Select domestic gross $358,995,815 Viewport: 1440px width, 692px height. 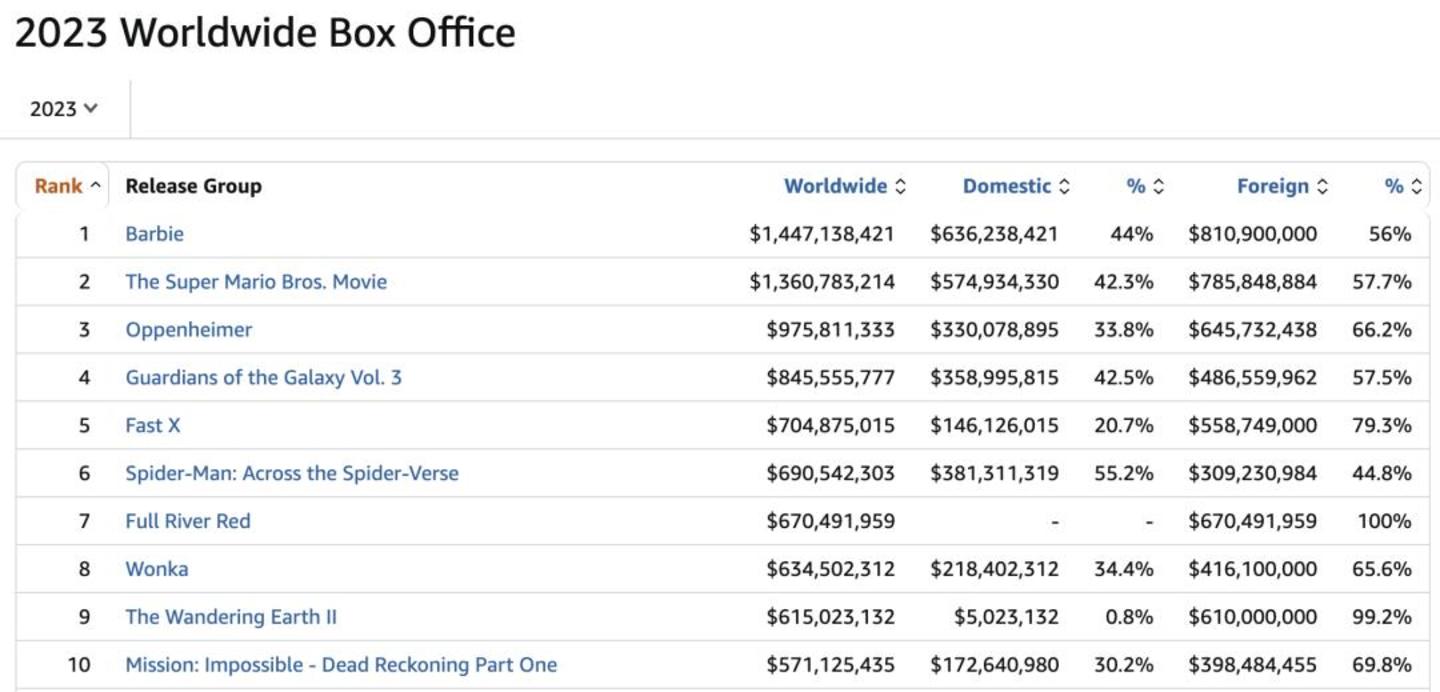point(994,378)
